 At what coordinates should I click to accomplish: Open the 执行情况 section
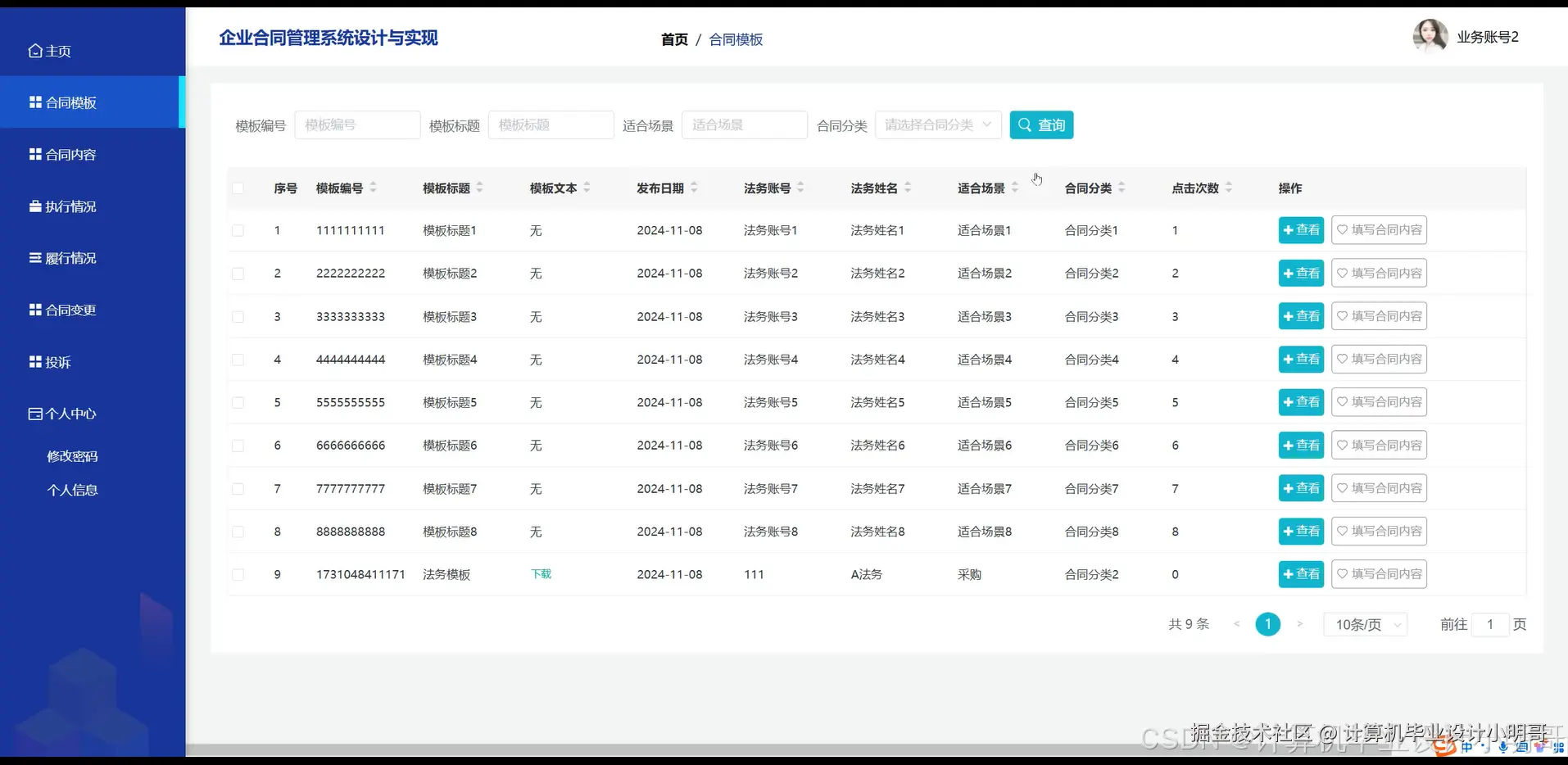pos(70,206)
